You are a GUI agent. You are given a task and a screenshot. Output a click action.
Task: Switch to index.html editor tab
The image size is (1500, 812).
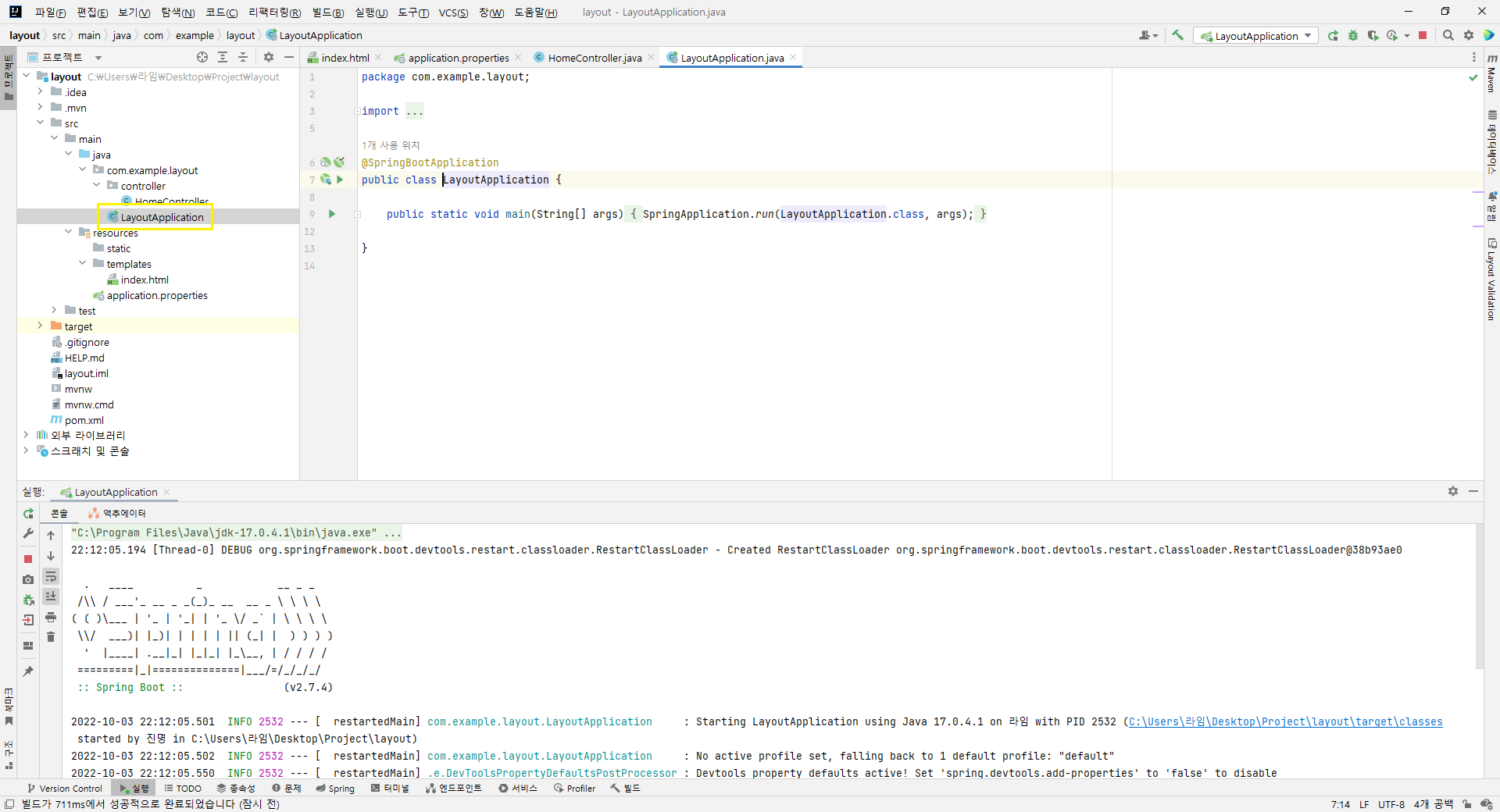(345, 58)
